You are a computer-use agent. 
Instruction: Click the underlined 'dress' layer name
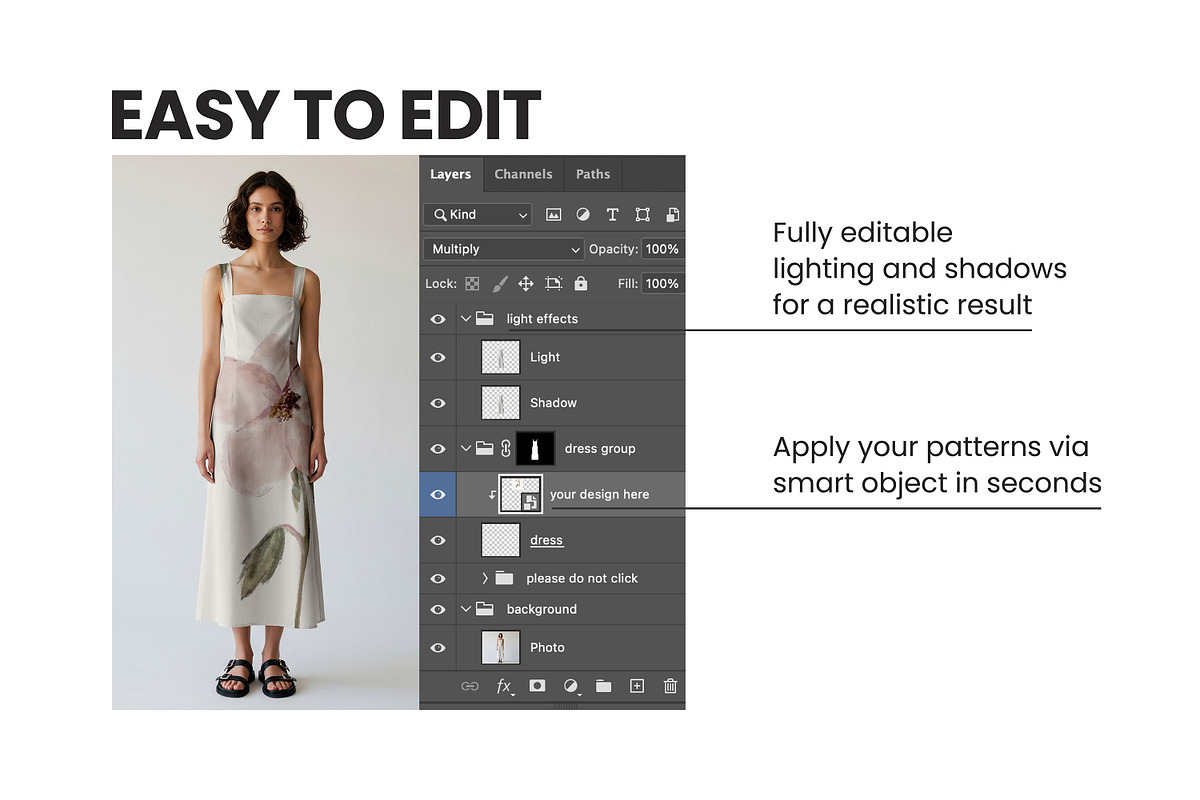click(546, 540)
